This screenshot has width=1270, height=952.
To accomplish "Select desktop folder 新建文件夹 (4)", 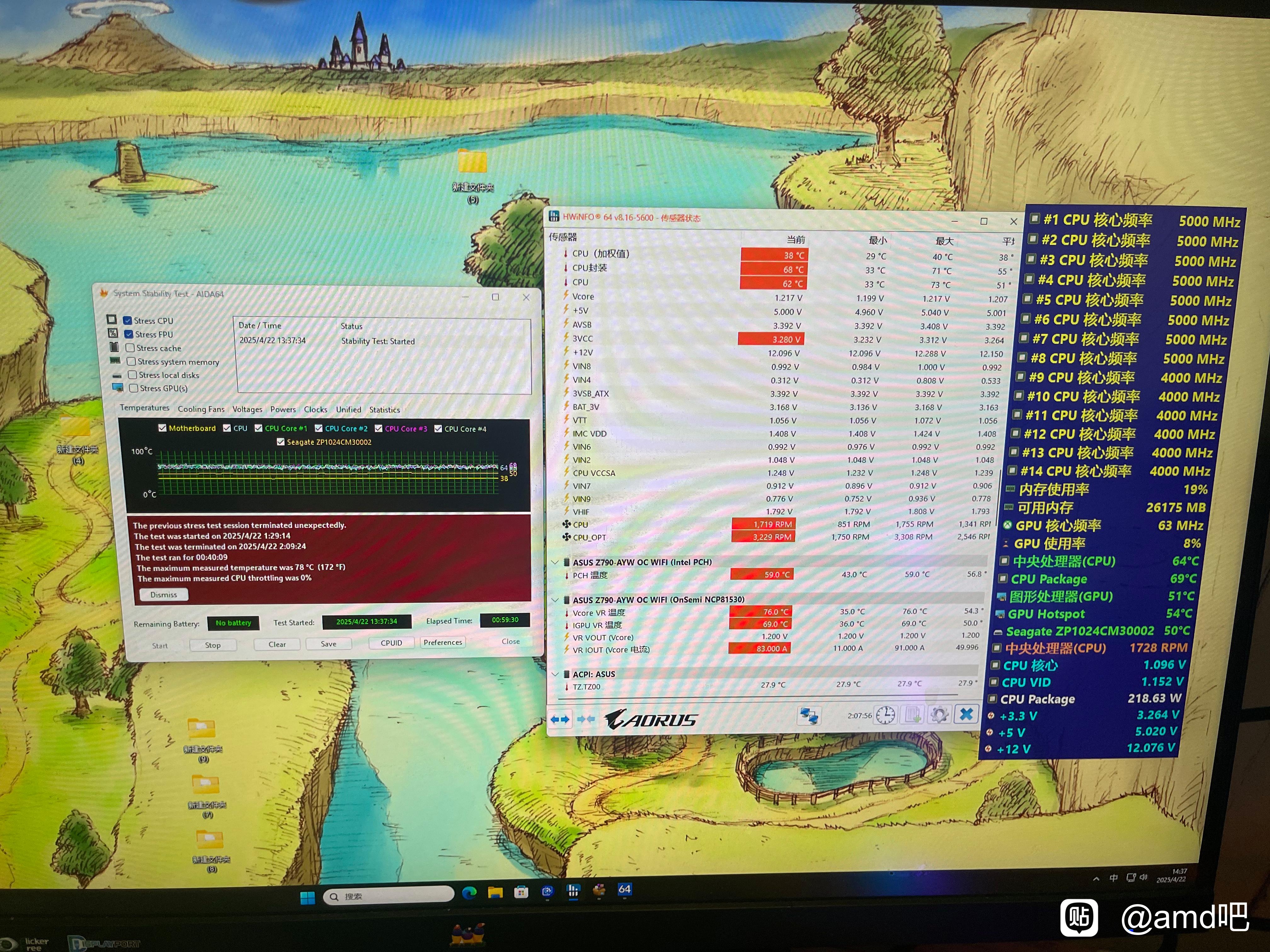I will coord(77,441).
